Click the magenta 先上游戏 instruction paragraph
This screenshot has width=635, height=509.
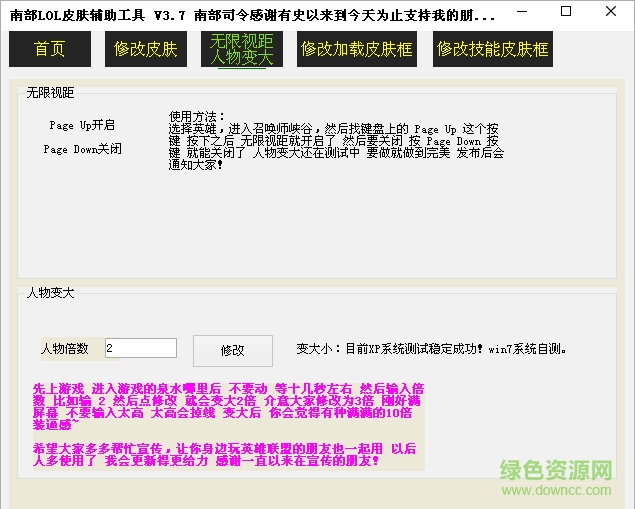pos(228,407)
